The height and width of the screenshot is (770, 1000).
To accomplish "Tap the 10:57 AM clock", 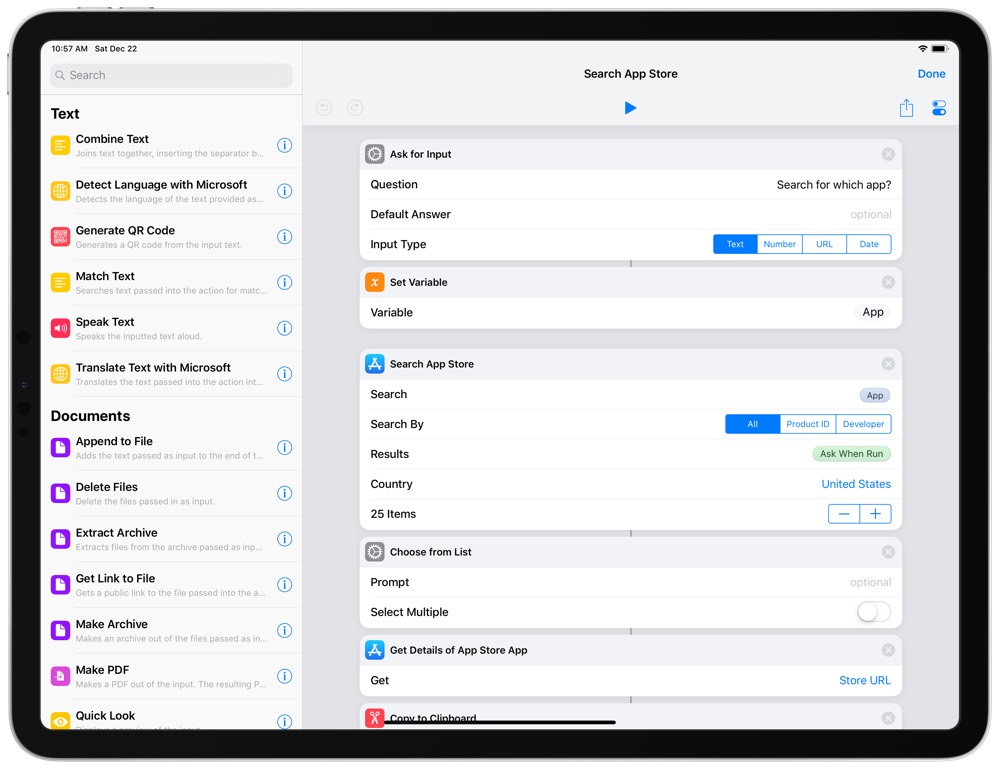I will (x=70, y=48).
